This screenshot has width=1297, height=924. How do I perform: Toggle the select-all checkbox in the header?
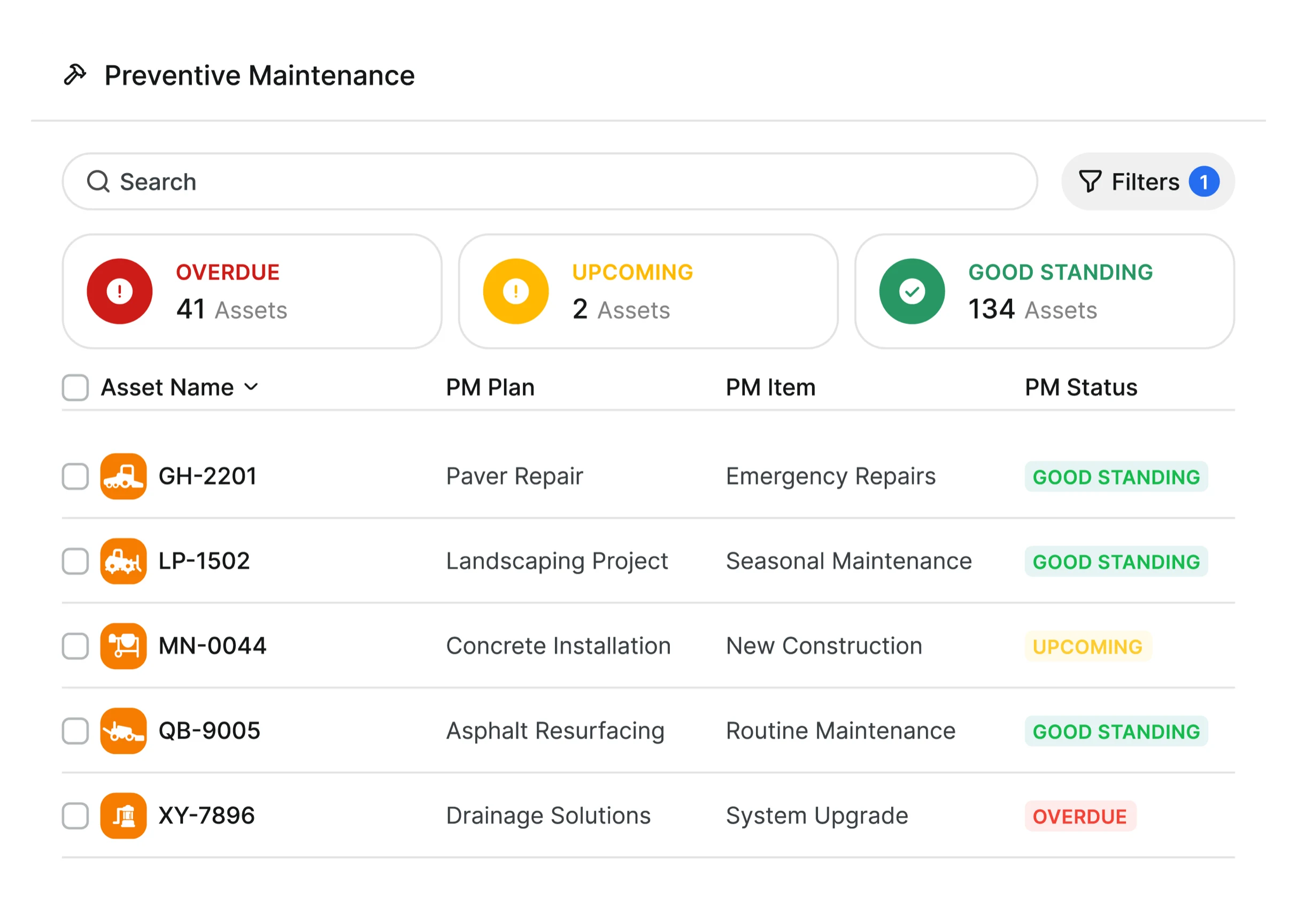click(x=75, y=387)
